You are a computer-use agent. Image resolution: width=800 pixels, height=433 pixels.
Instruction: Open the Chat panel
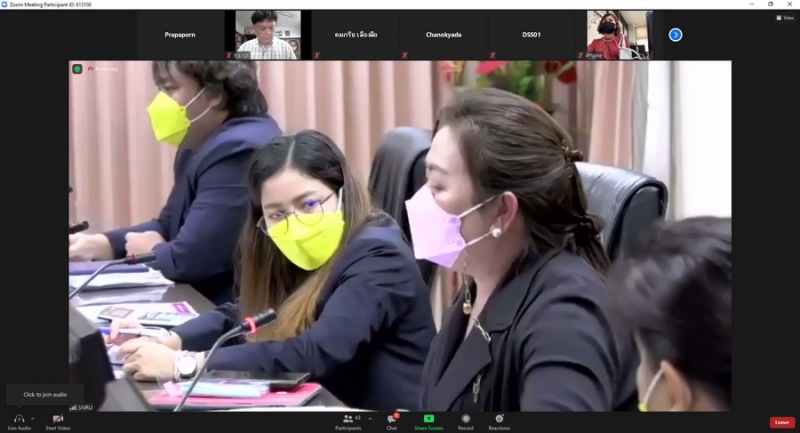[x=392, y=418]
